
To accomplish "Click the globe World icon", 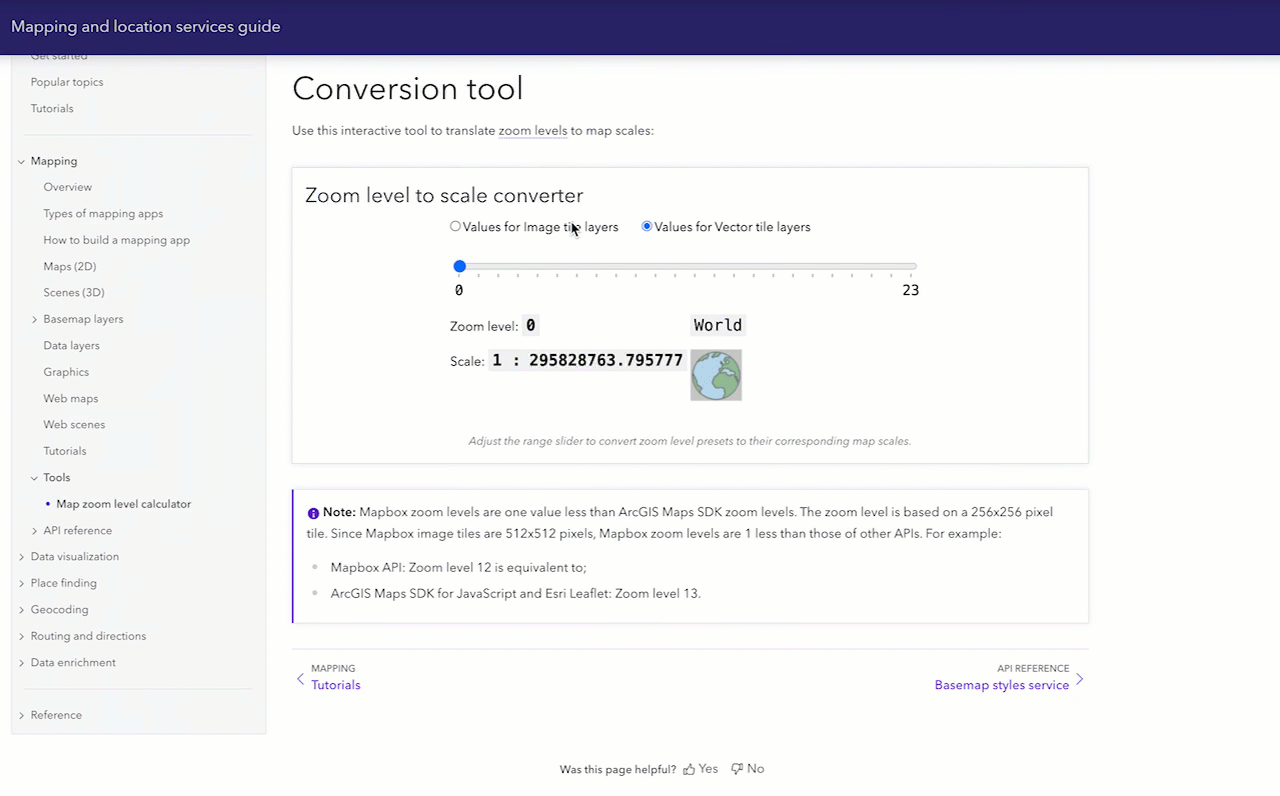I will 716,375.
